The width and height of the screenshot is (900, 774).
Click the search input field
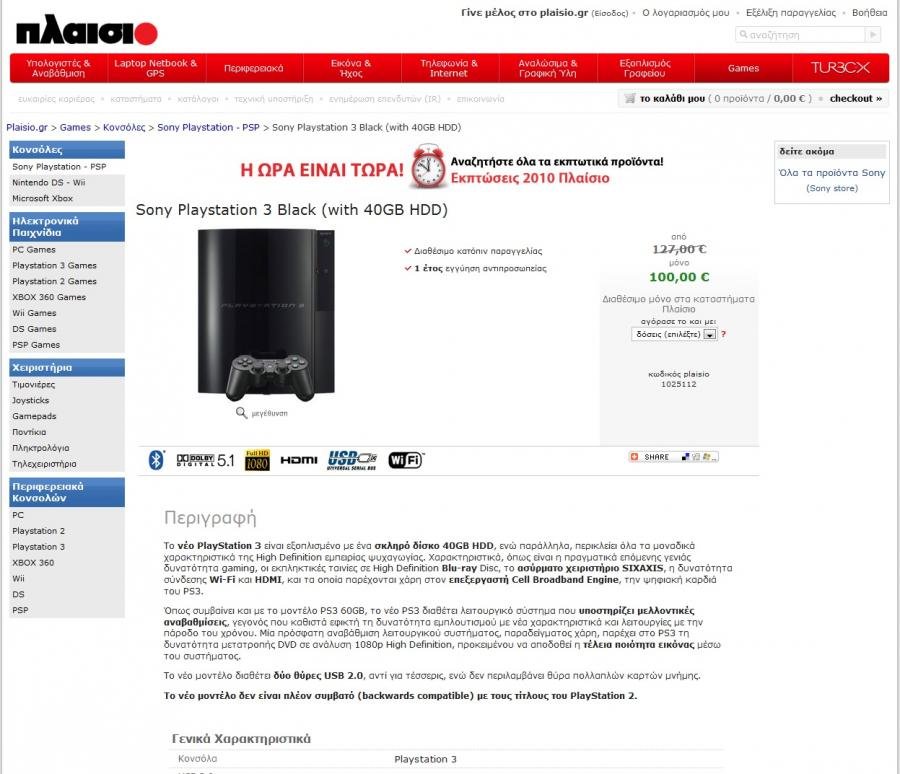(x=800, y=35)
